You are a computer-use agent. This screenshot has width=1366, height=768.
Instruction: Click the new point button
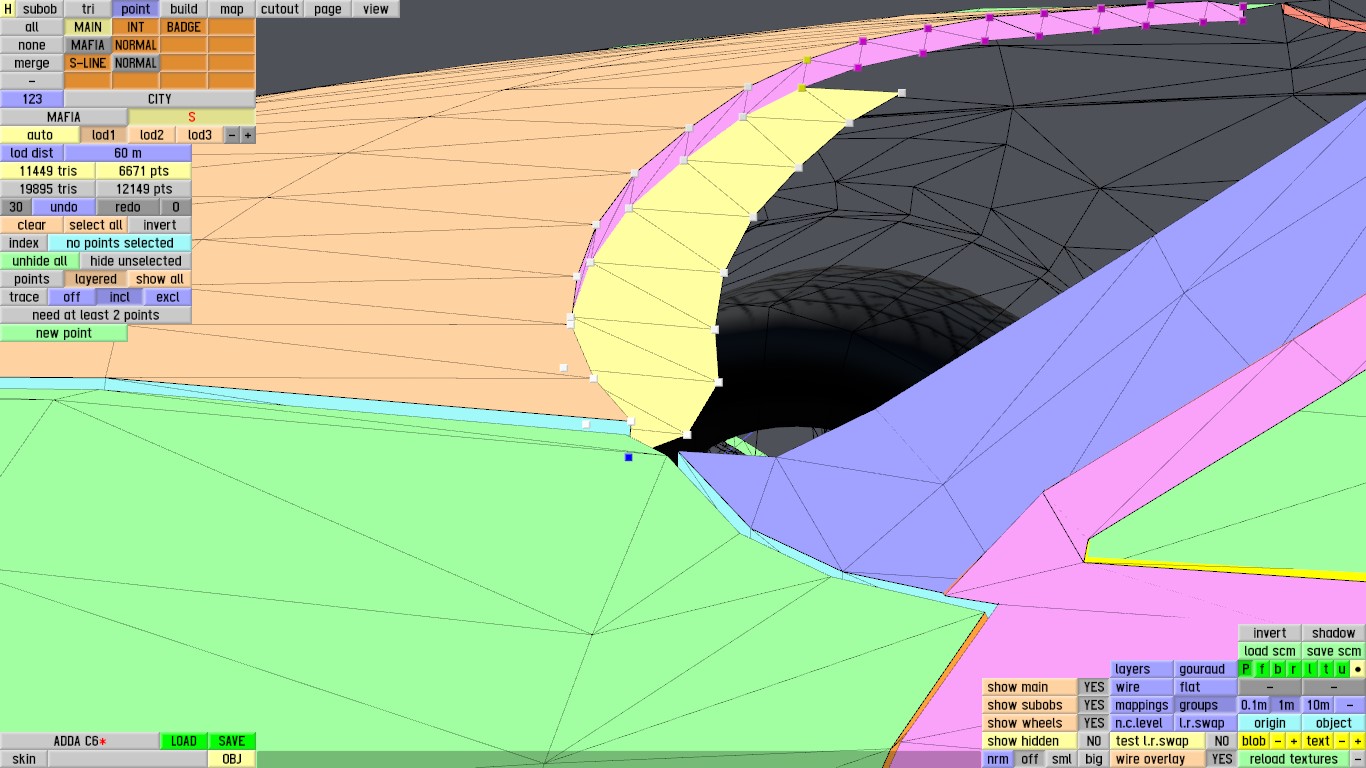tap(64, 333)
